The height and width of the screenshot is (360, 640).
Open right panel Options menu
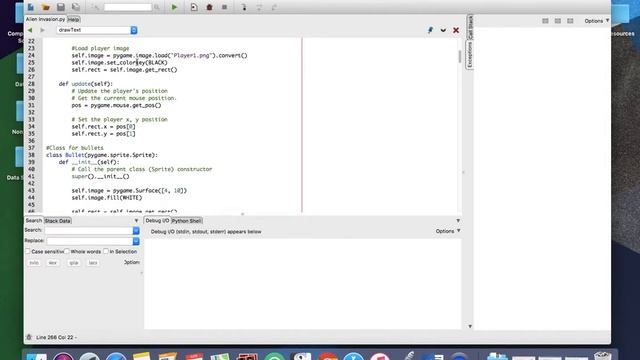pos(596,21)
